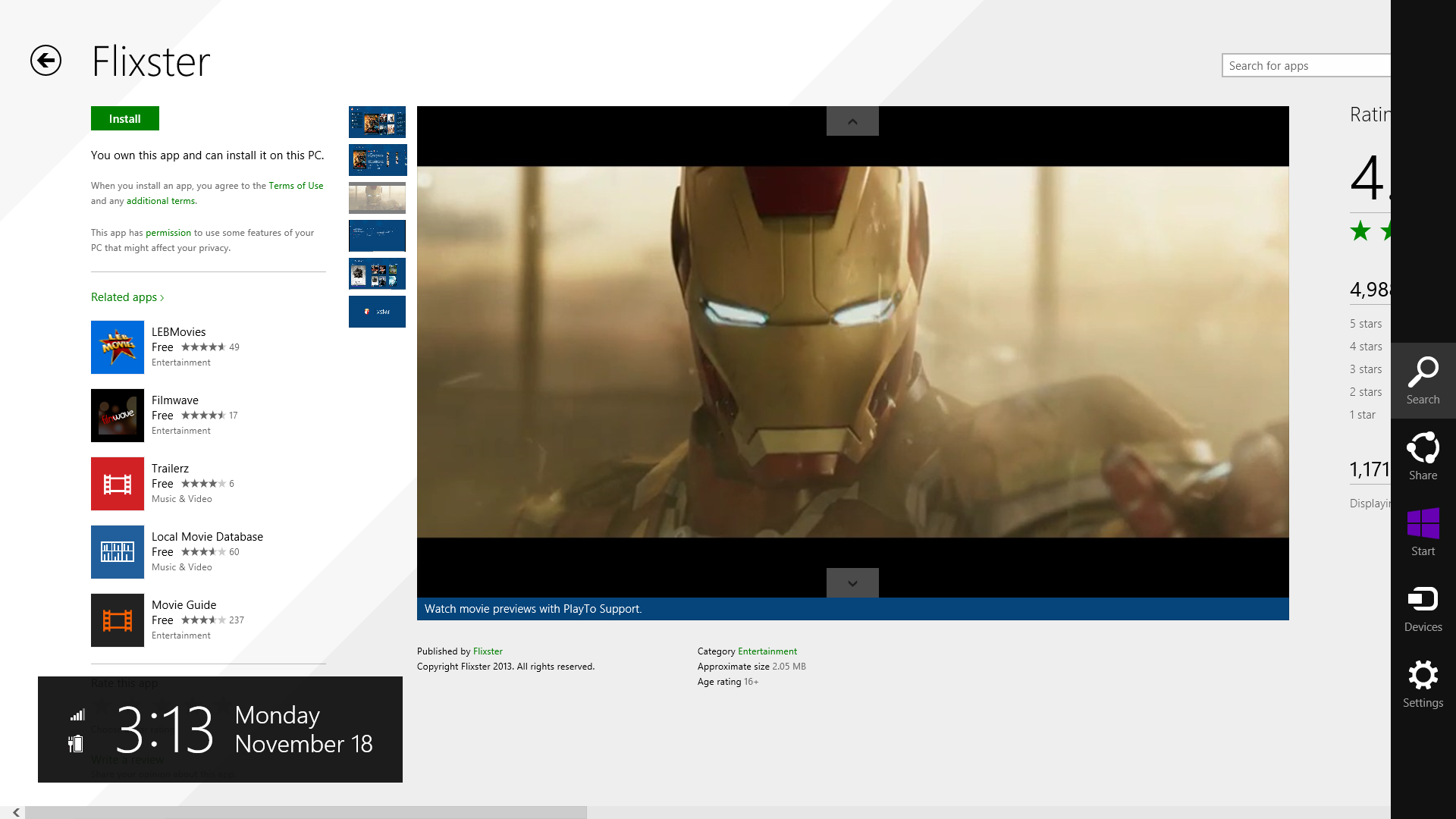Show previous screenshot with up chevron
1456x819 pixels.
pyautogui.click(x=852, y=121)
